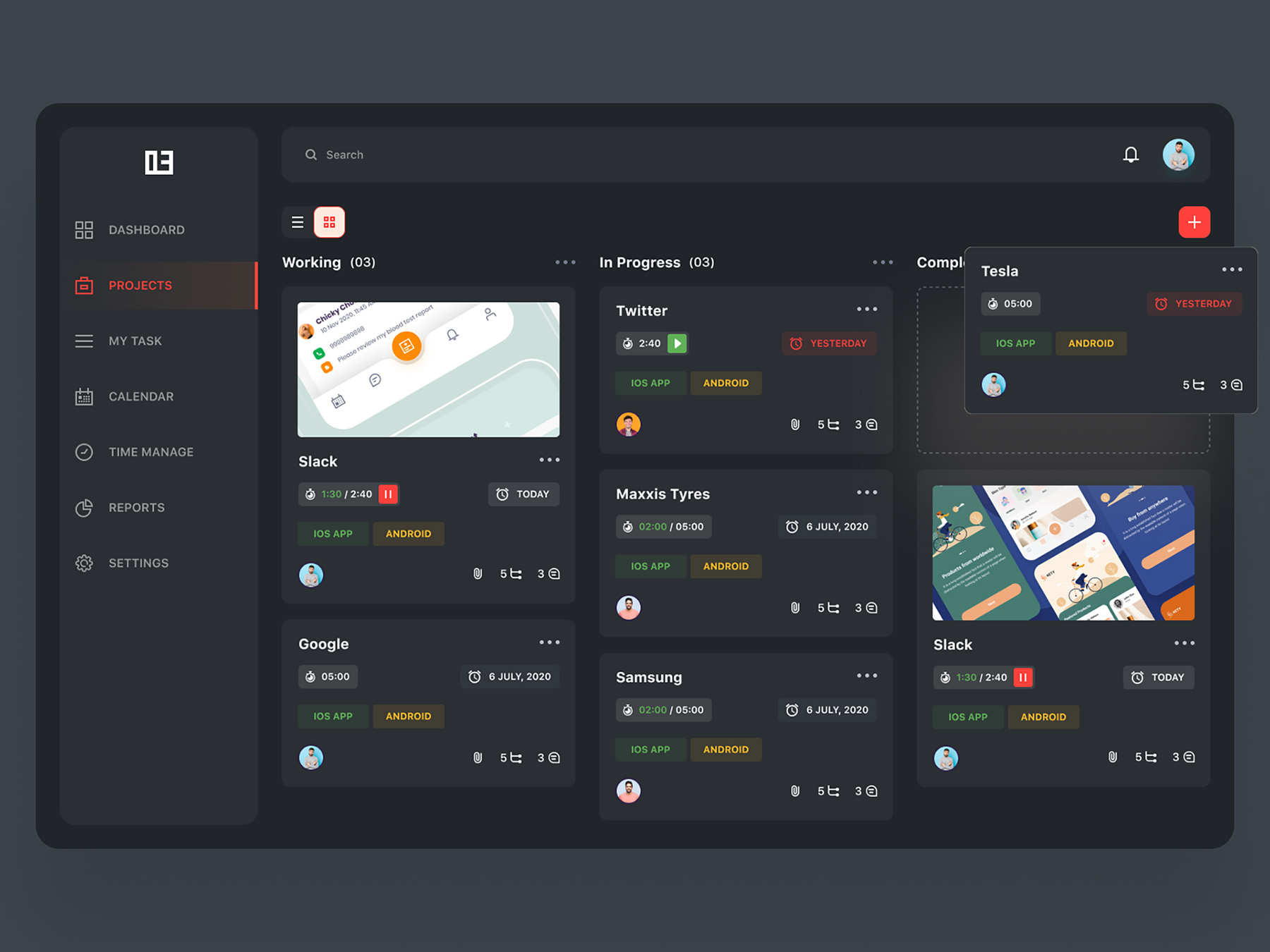Click the red add project button
The image size is (1270, 952).
(x=1194, y=222)
